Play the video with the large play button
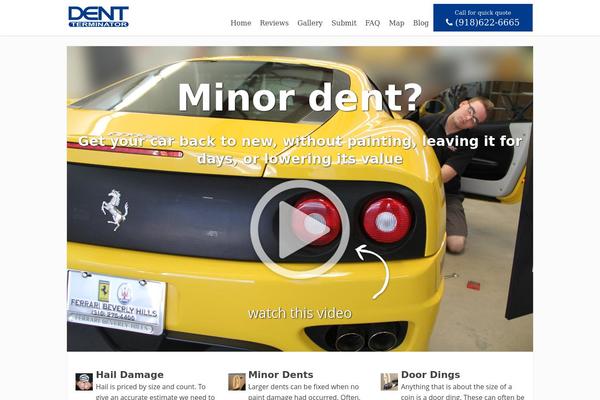Screen dimensions: 600x400 coord(300,229)
